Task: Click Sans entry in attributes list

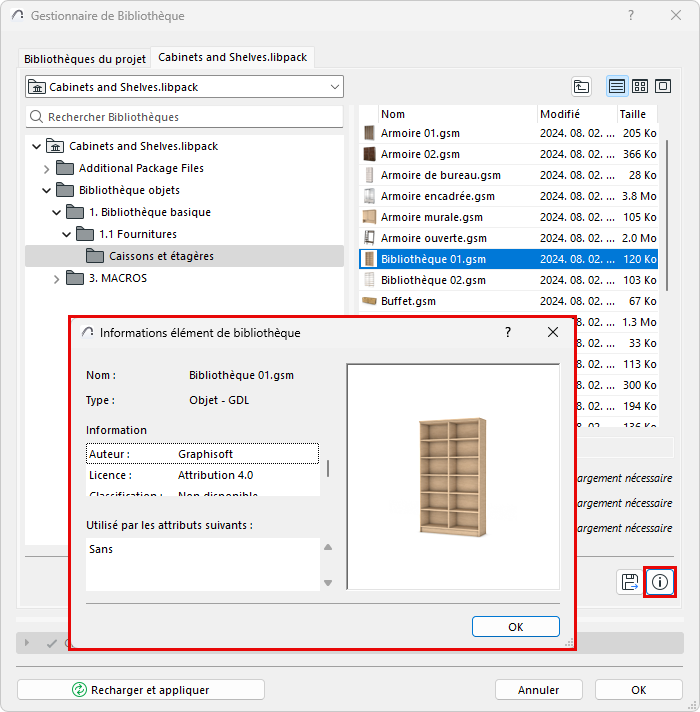Action: click(101, 549)
